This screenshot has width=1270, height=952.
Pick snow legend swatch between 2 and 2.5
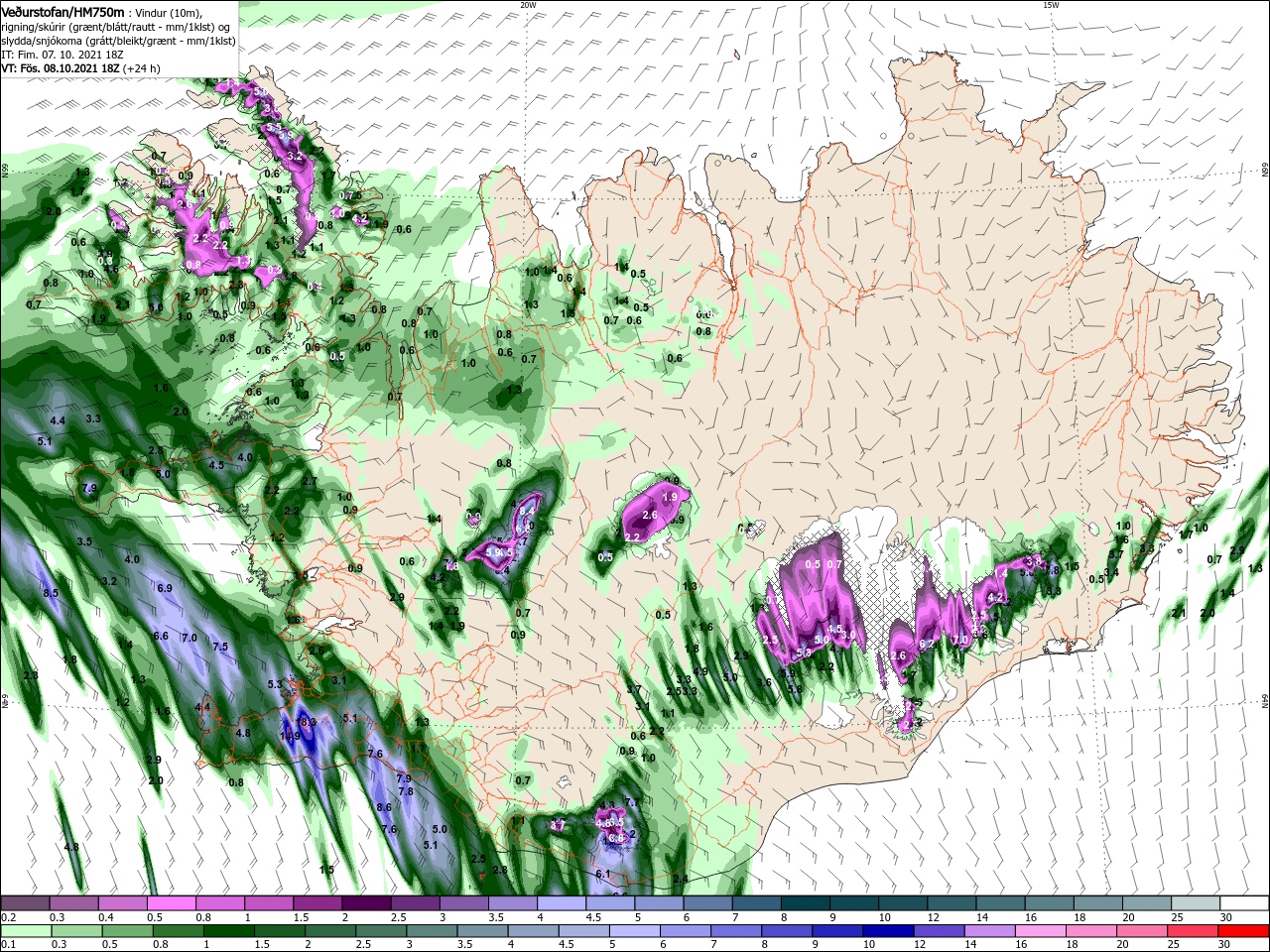point(366,903)
